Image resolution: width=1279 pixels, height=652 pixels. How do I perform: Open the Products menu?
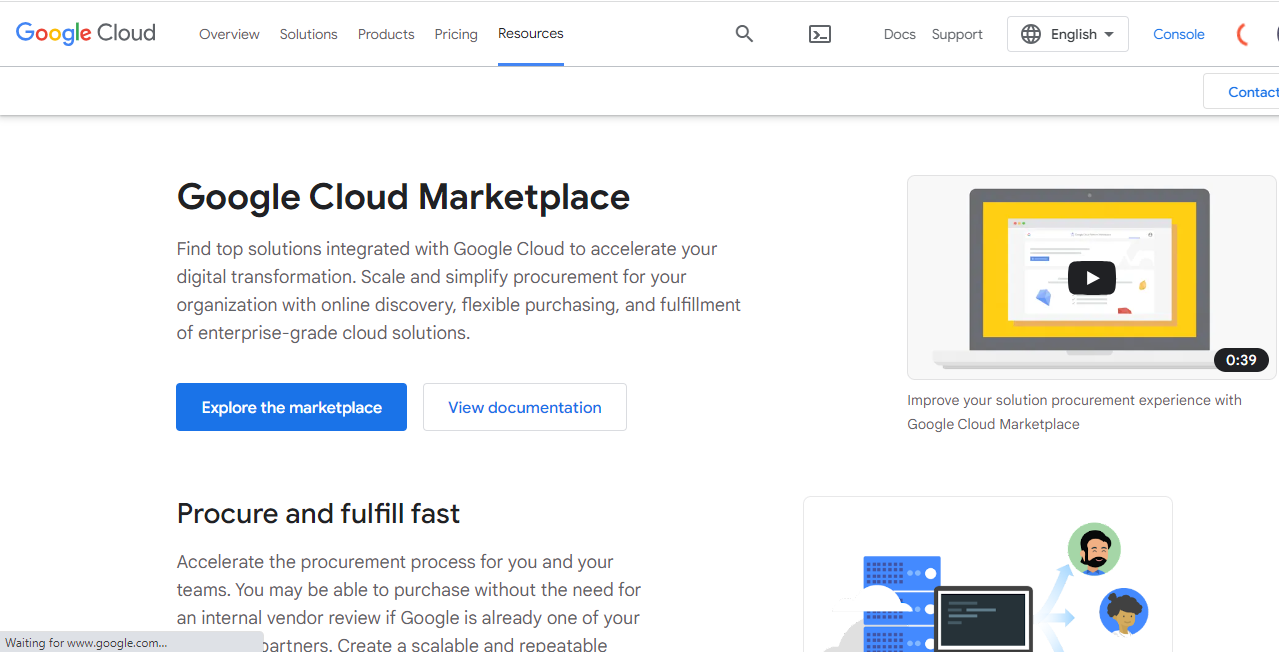click(x=386, y=34)
